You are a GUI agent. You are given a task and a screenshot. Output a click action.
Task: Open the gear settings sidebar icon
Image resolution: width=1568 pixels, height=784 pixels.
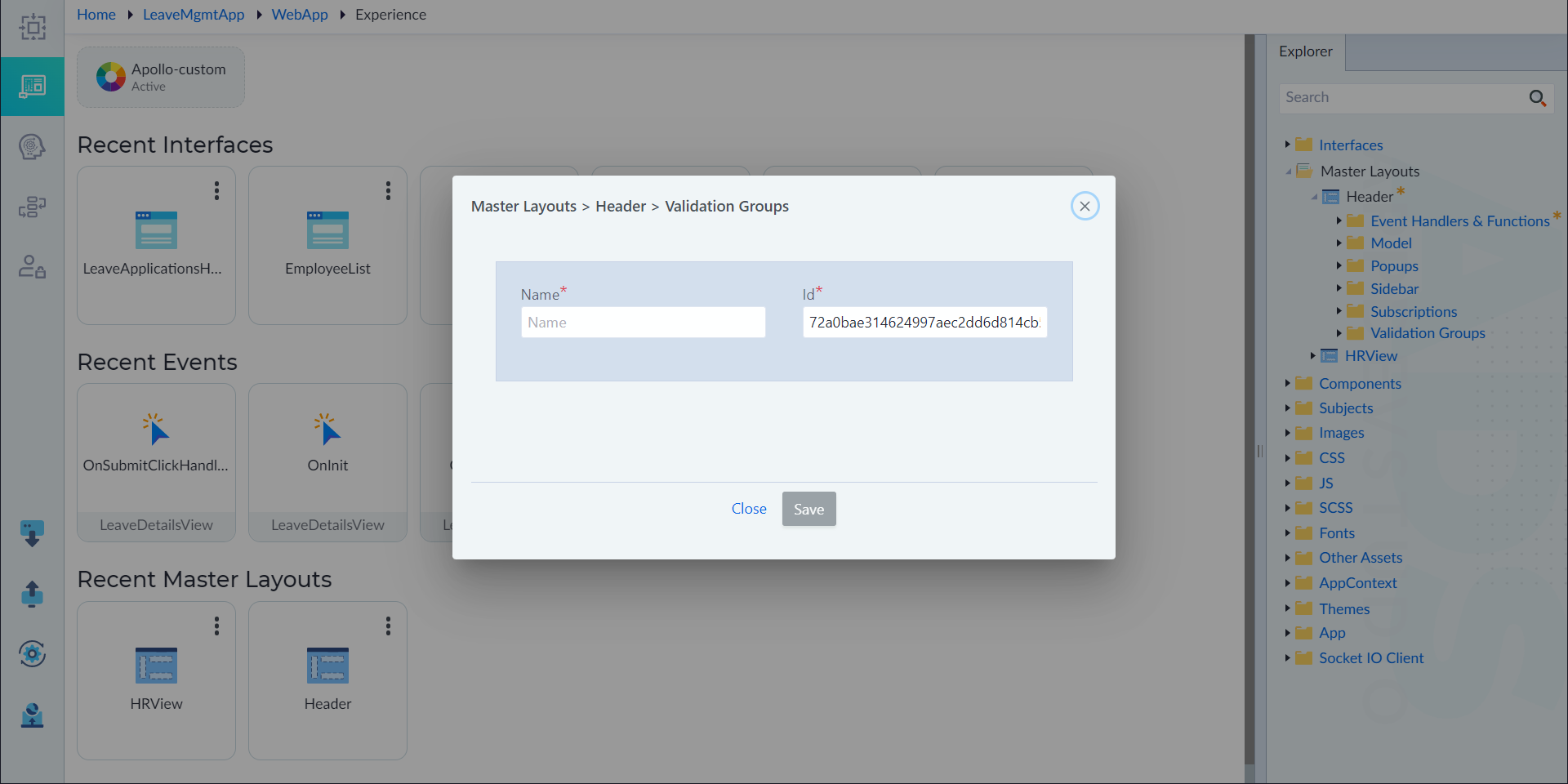click(32, 653)
